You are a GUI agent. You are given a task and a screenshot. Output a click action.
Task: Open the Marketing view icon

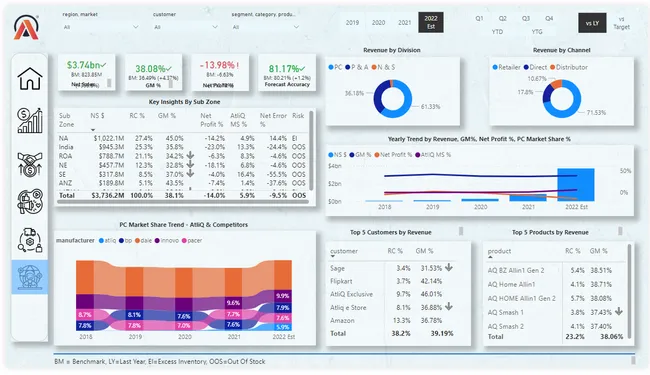(x=30, y=202)
